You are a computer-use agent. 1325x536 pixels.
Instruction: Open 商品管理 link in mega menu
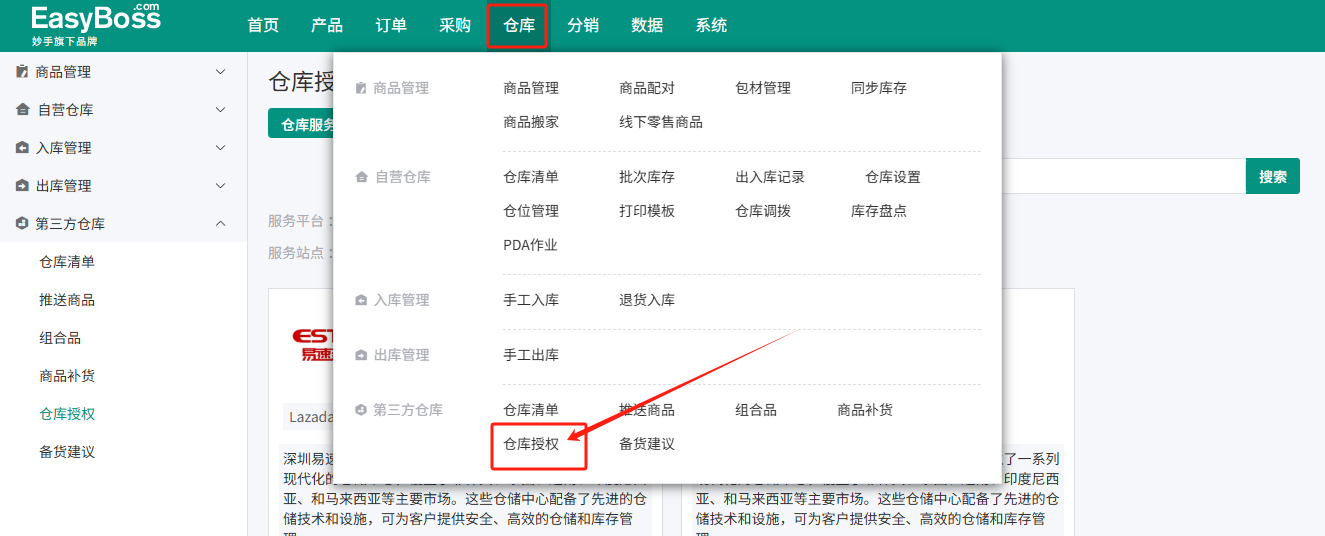531,88
